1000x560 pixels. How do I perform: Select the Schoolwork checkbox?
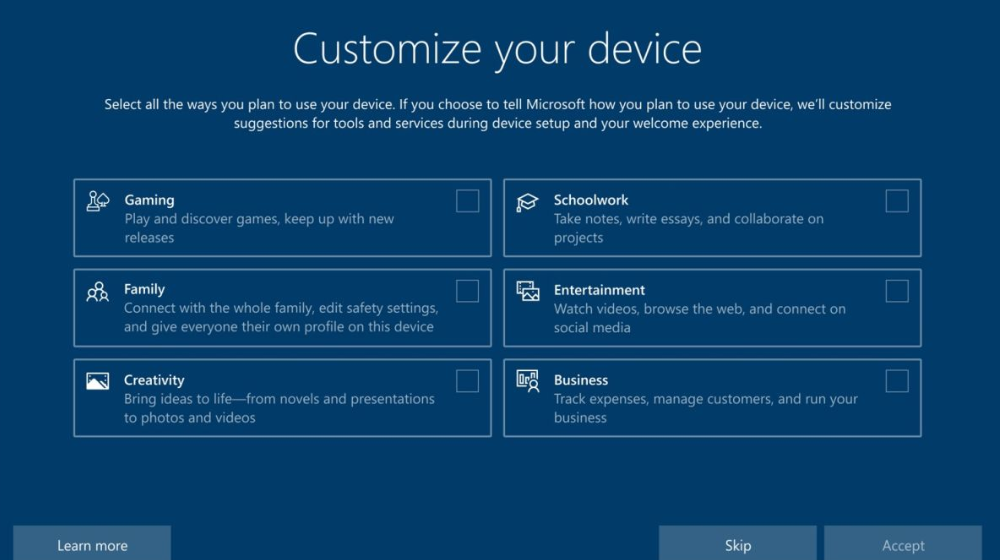[x=897, y=201]
